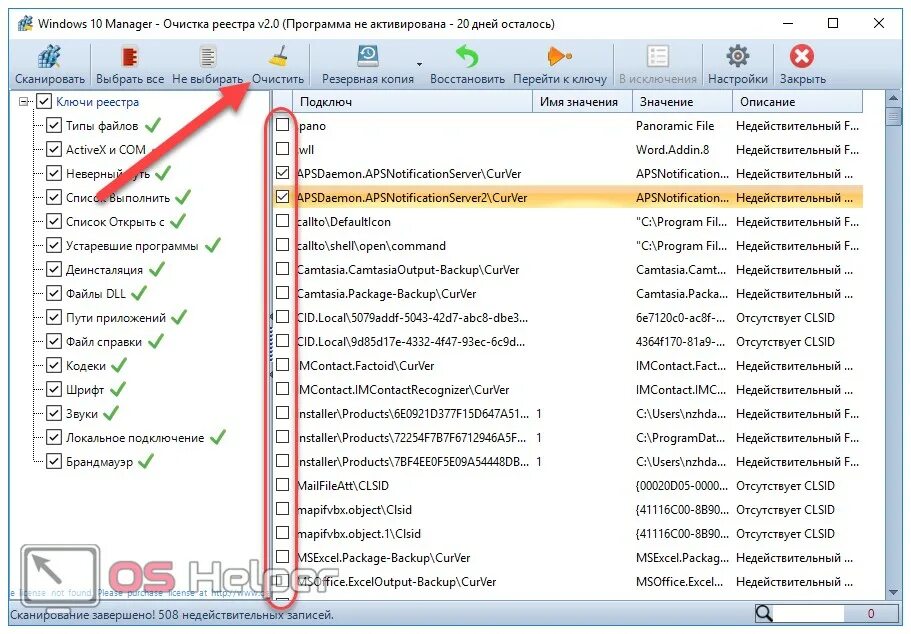Click the Word.Addin.8 value cell

673,149
